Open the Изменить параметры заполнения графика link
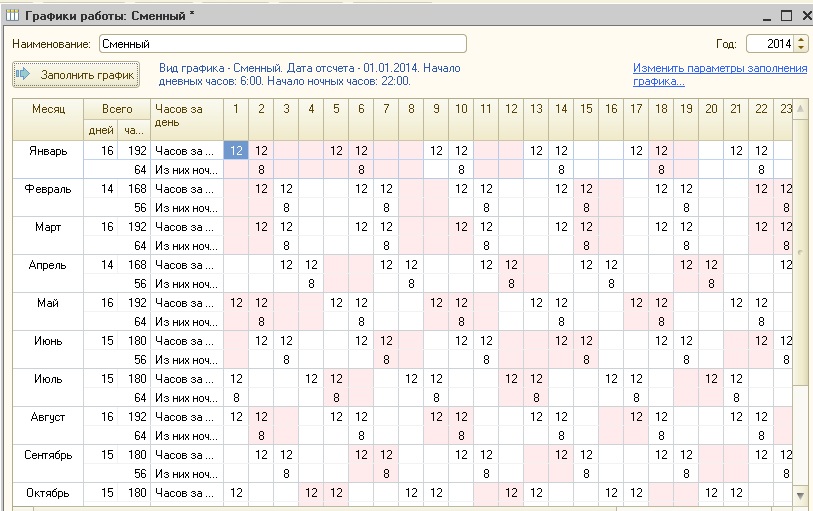Screen dimensions: 813x511 719,75
